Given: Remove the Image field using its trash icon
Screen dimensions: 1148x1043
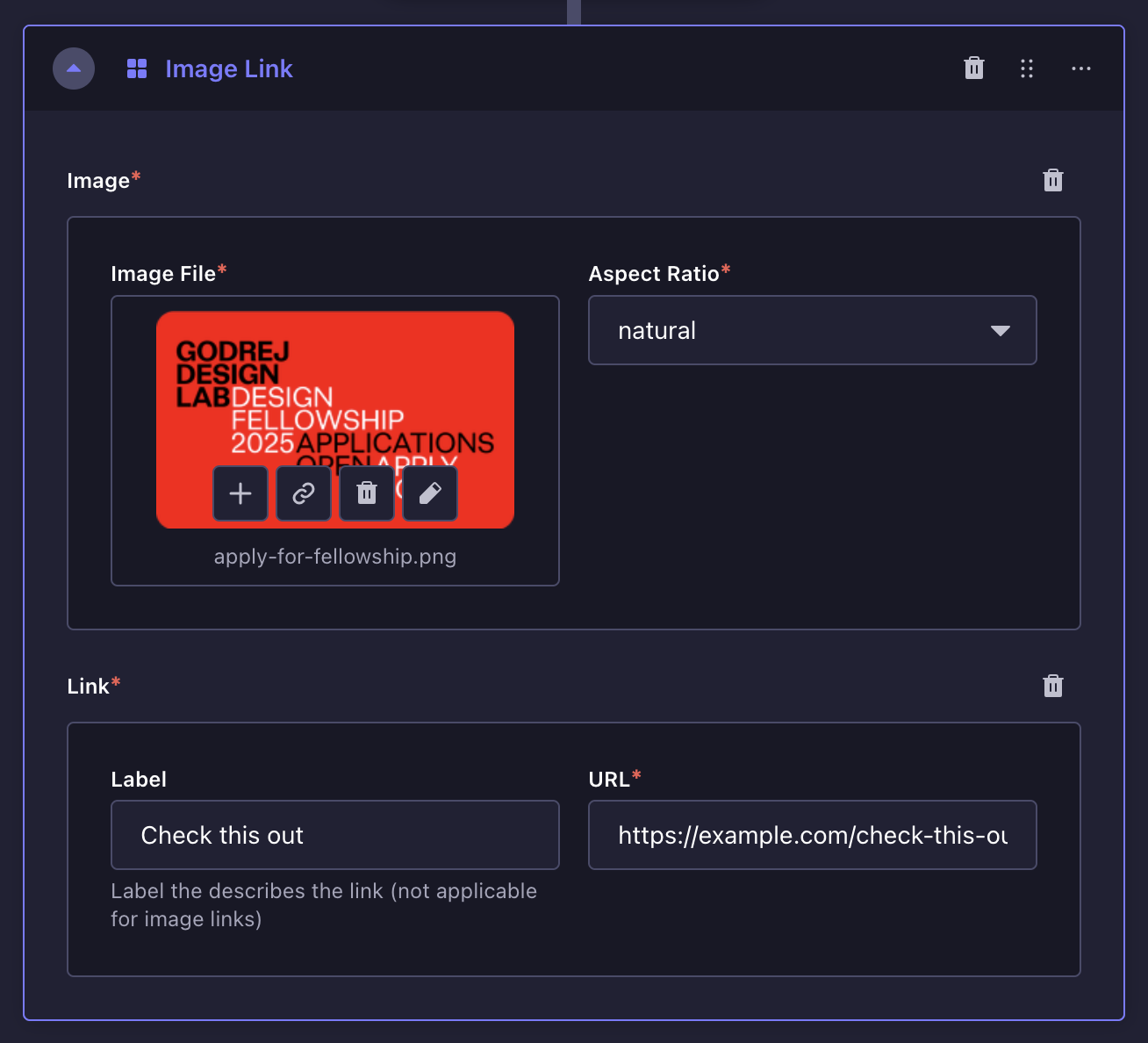Looking at the screenshot, I should (1052, 180).
